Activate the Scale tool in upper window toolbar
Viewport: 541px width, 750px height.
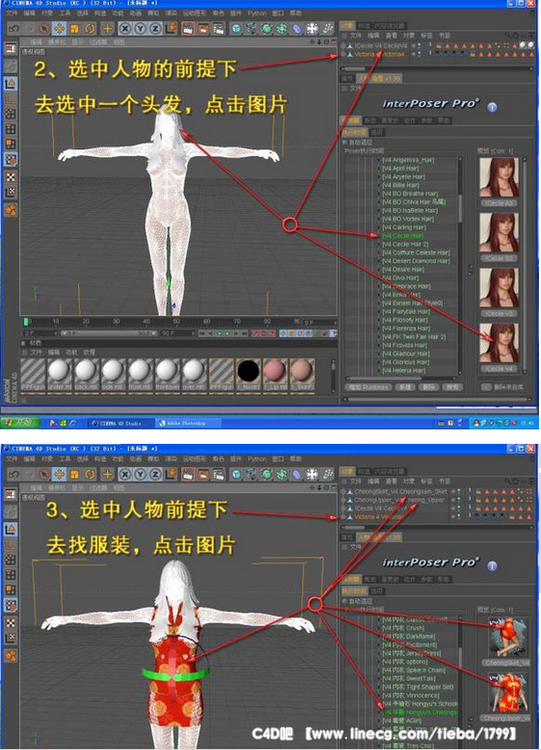75,29
